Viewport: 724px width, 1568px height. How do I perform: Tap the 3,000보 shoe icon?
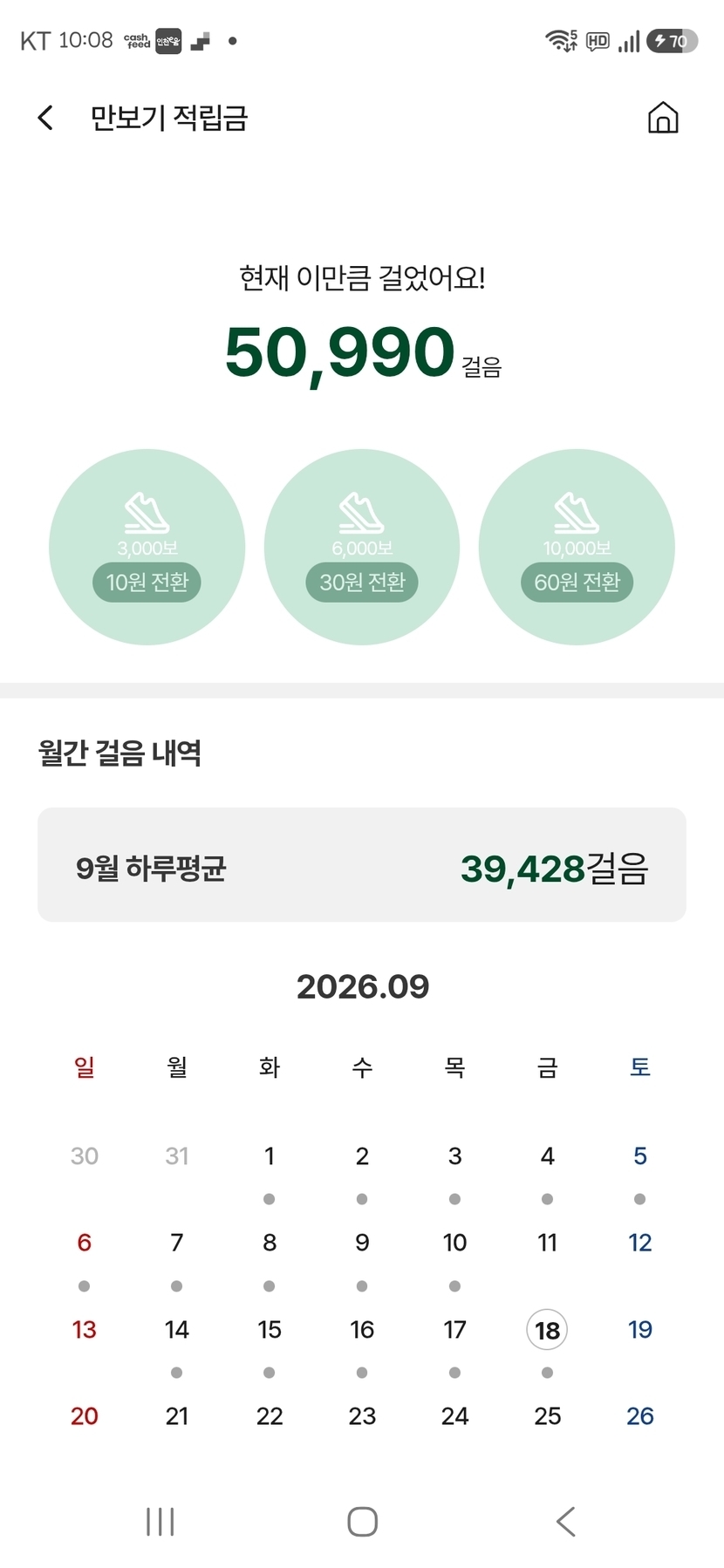coord(147,513)
